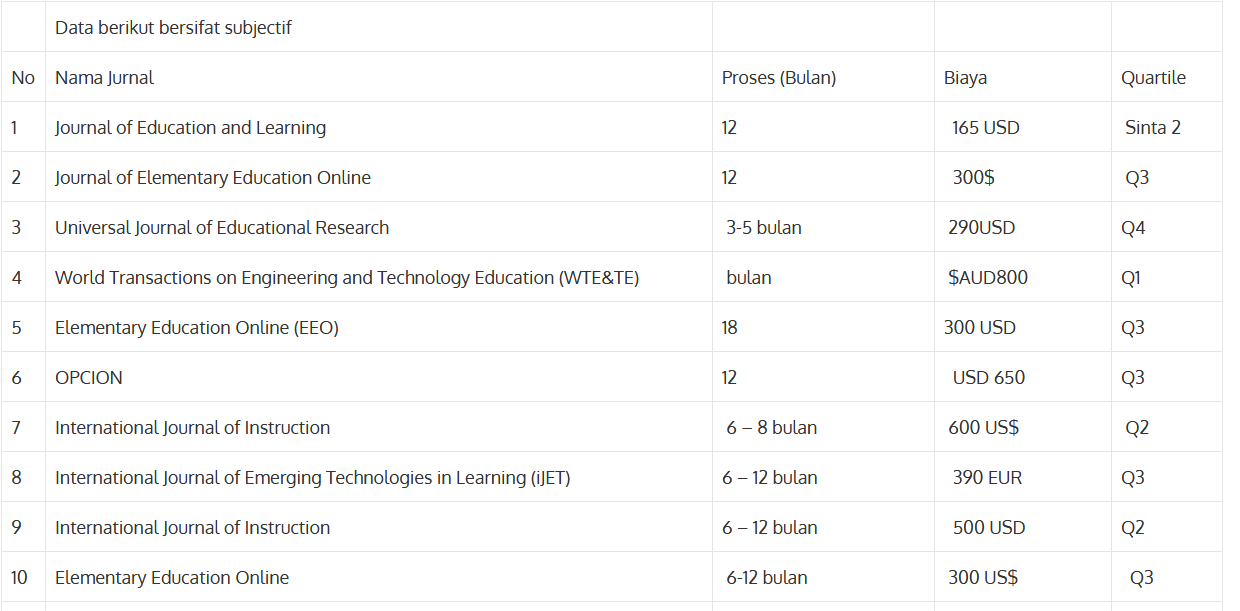Viewport: 1240px width, 611px height.
Task: Select the "Quartile" column header
Action: click(x=1153, y=78)
